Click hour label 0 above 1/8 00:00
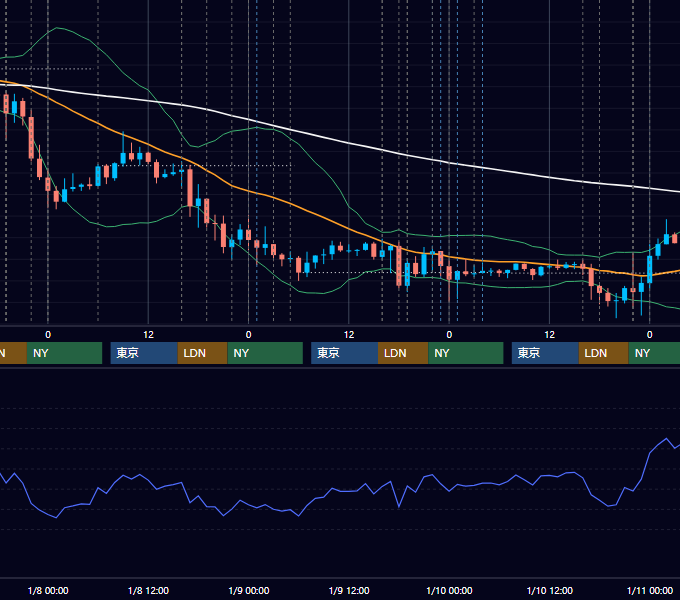This screenshot has width=680, height=600. point(48,335)
